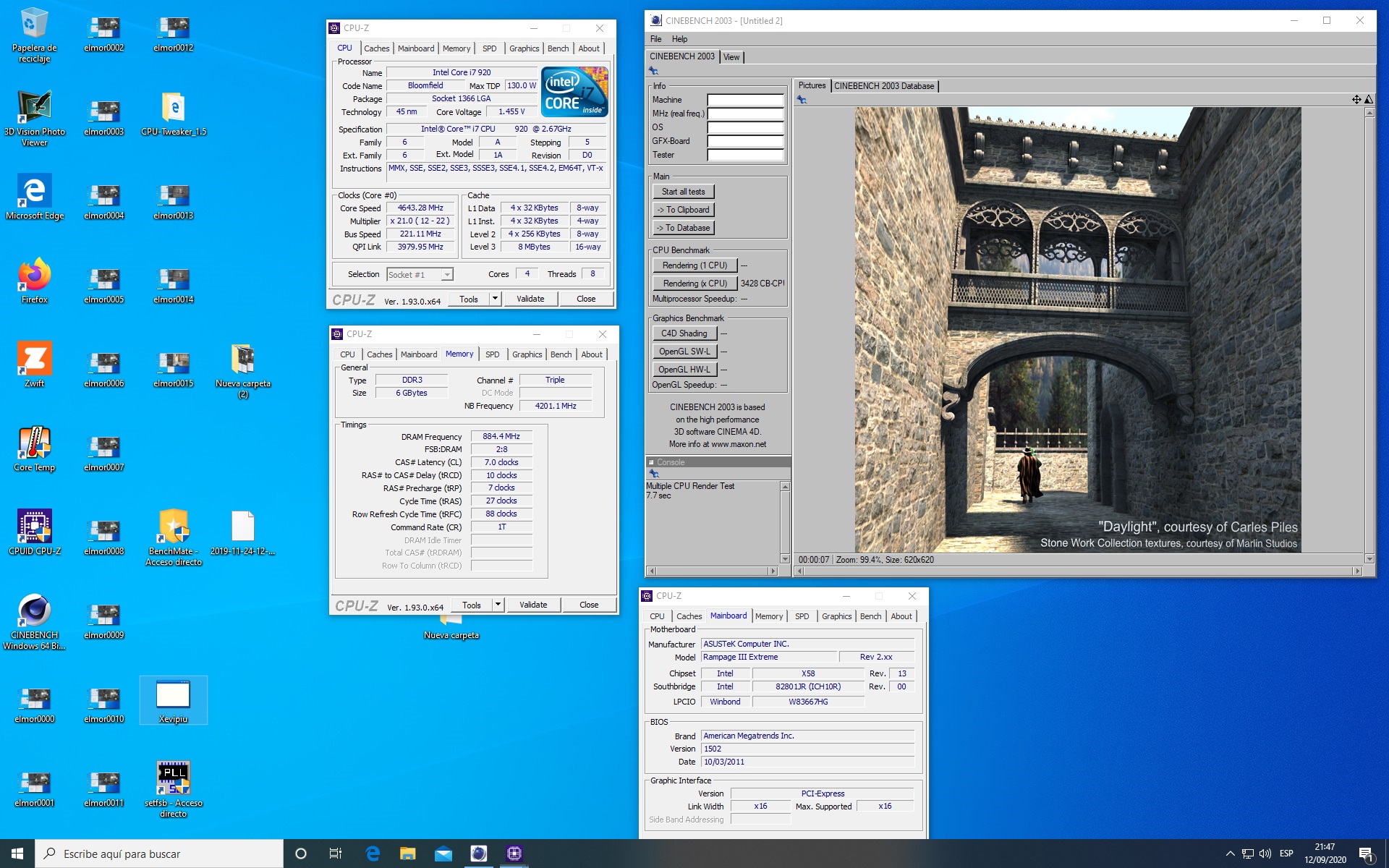The image size is (1389, 868).
Task: Open Mail app from taskbar
Action: tap(443, 854)
